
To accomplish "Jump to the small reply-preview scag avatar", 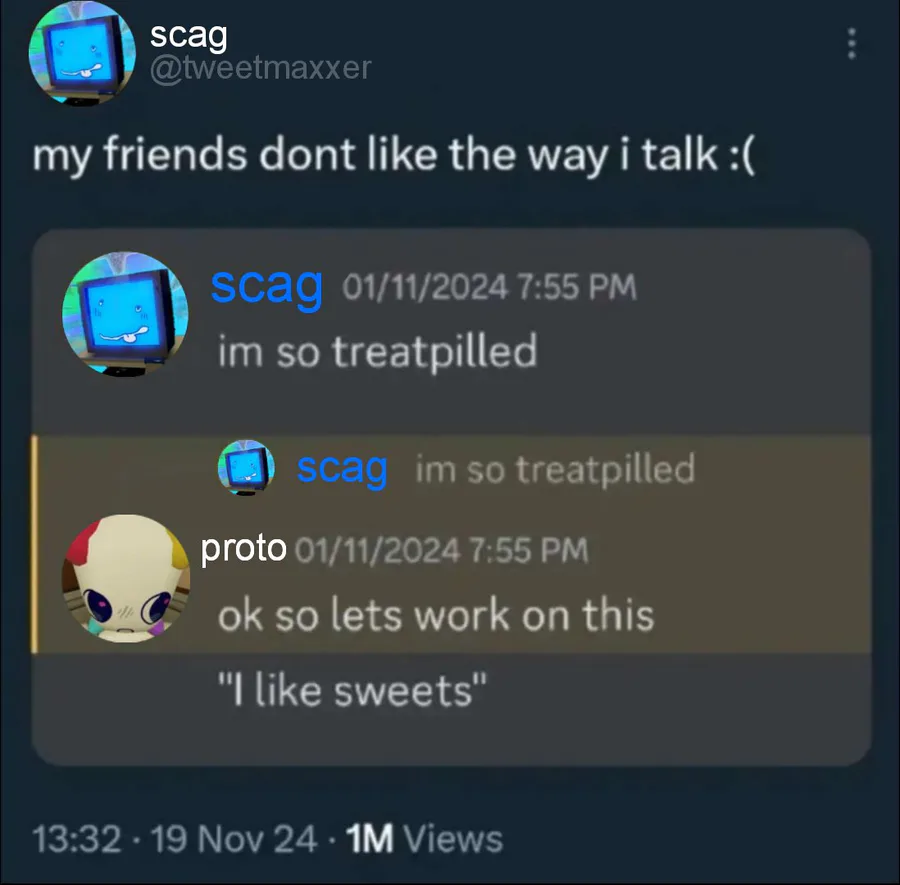I will pos(246,467).
